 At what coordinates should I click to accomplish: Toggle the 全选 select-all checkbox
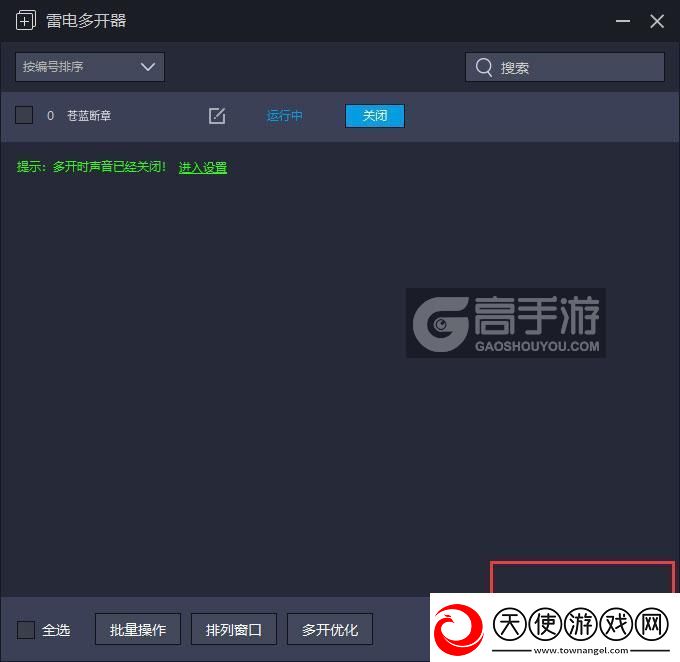26,630
